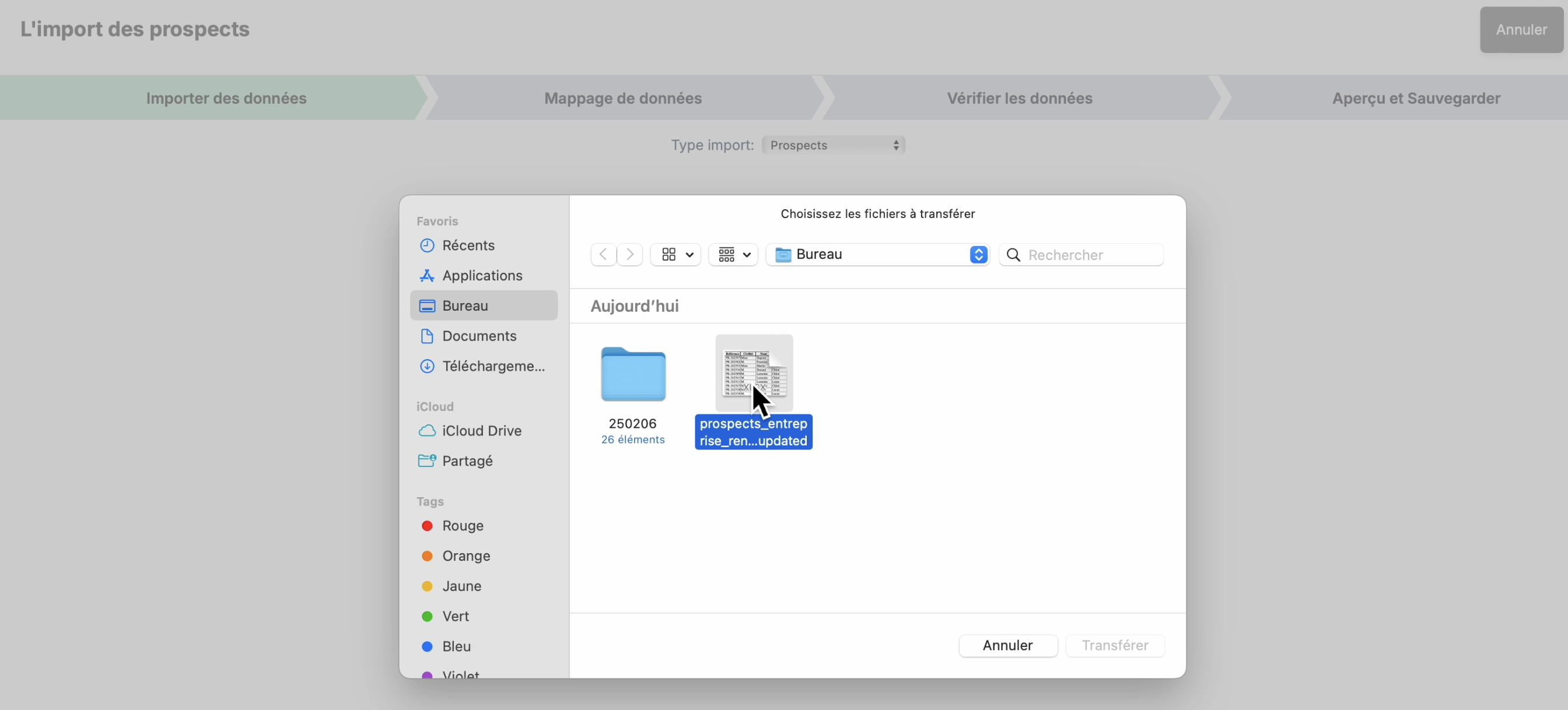Go to Mappage de données step
1568x710 pixels.
pyautogui.click(x=622, y=98)
